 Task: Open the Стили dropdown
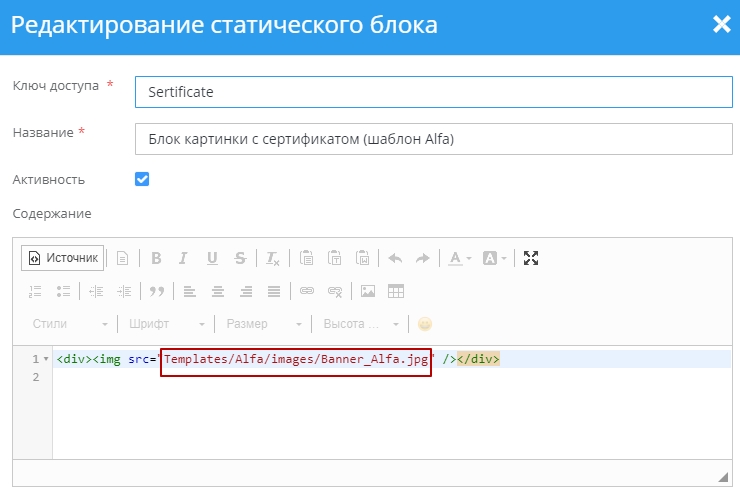click(70, 324)
